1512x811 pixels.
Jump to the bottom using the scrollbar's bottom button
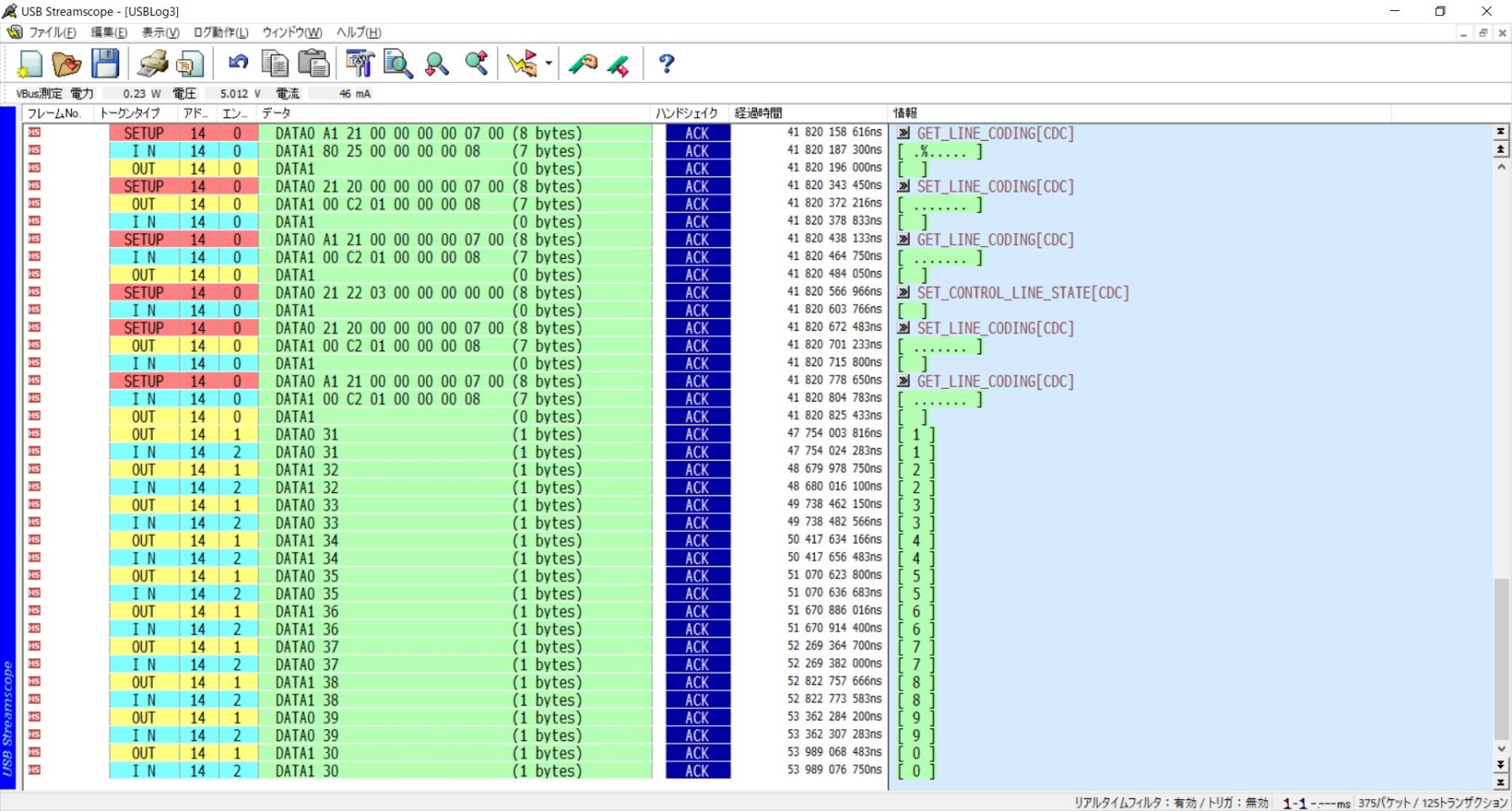point(1501,782)
